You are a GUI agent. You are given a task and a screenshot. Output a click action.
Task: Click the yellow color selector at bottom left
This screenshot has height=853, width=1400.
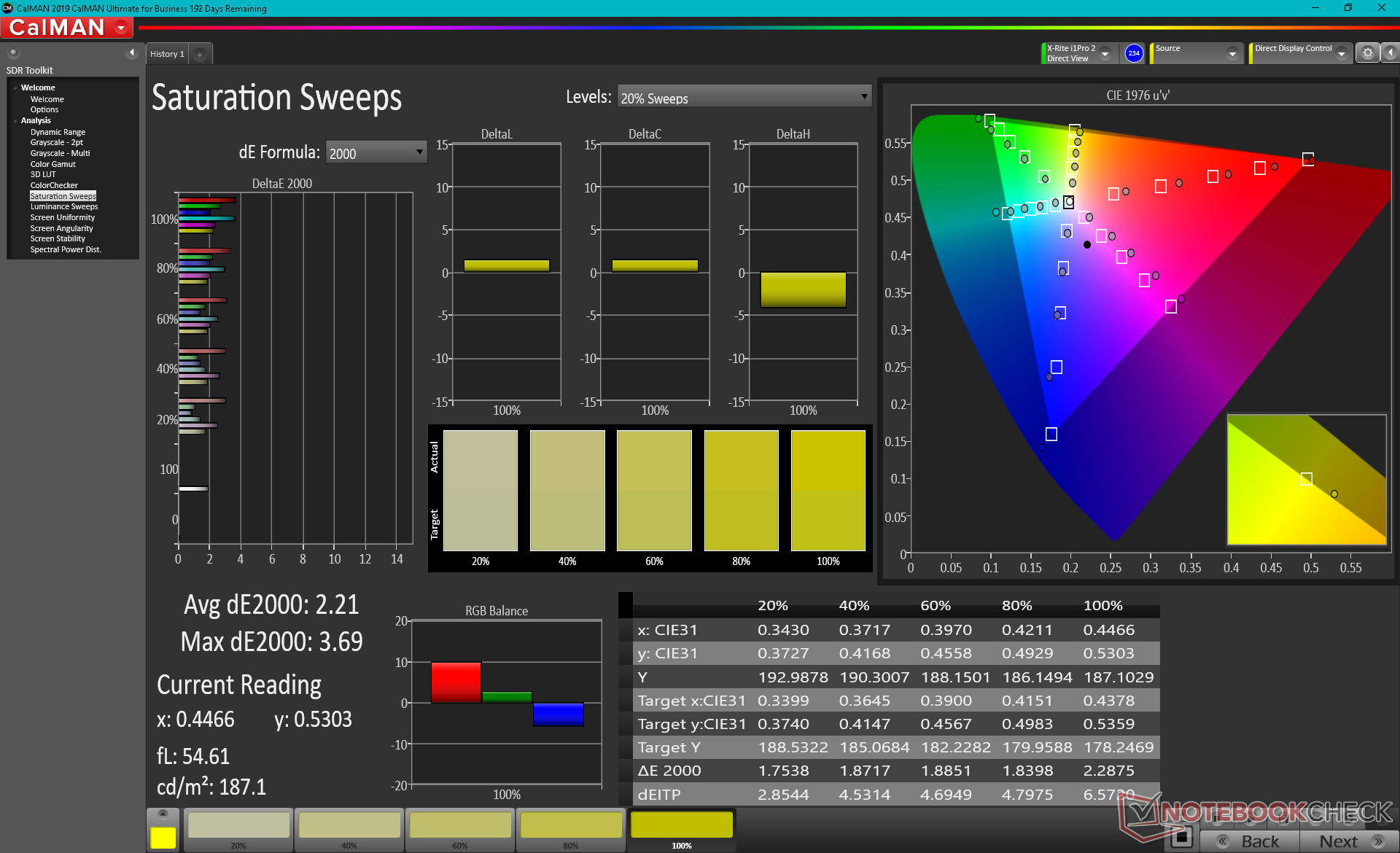[163, 837]
